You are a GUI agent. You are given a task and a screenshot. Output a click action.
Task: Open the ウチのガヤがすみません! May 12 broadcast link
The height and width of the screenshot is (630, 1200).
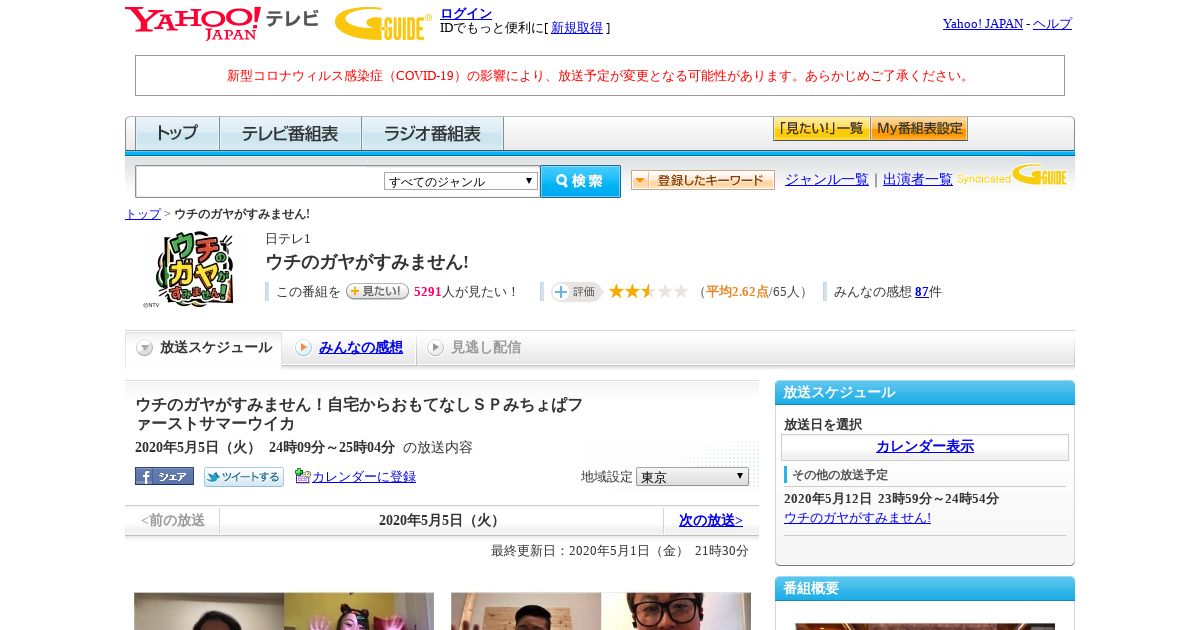tap(857, 517)
